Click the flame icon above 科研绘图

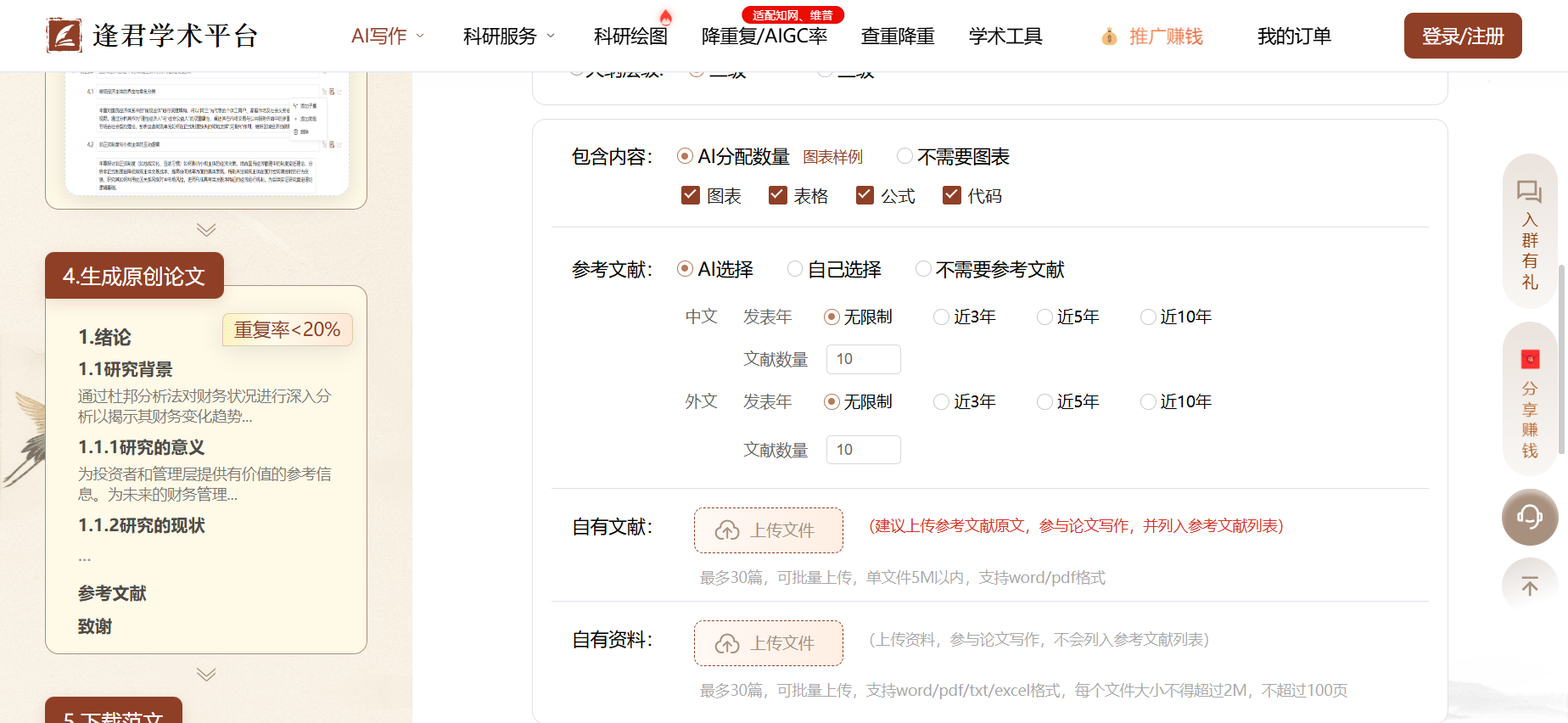pos(665,16)
